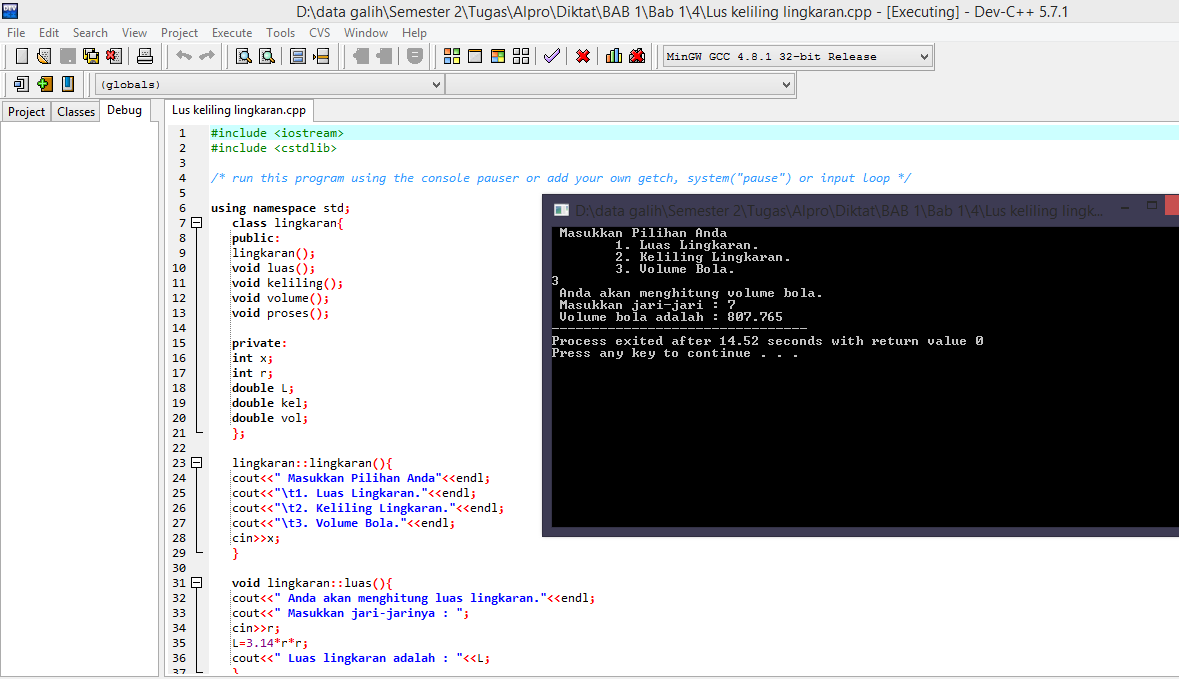Viewport: 1179px width, 679px height.
Task: Click the Goto function toolbar icon
Action: 298,56
